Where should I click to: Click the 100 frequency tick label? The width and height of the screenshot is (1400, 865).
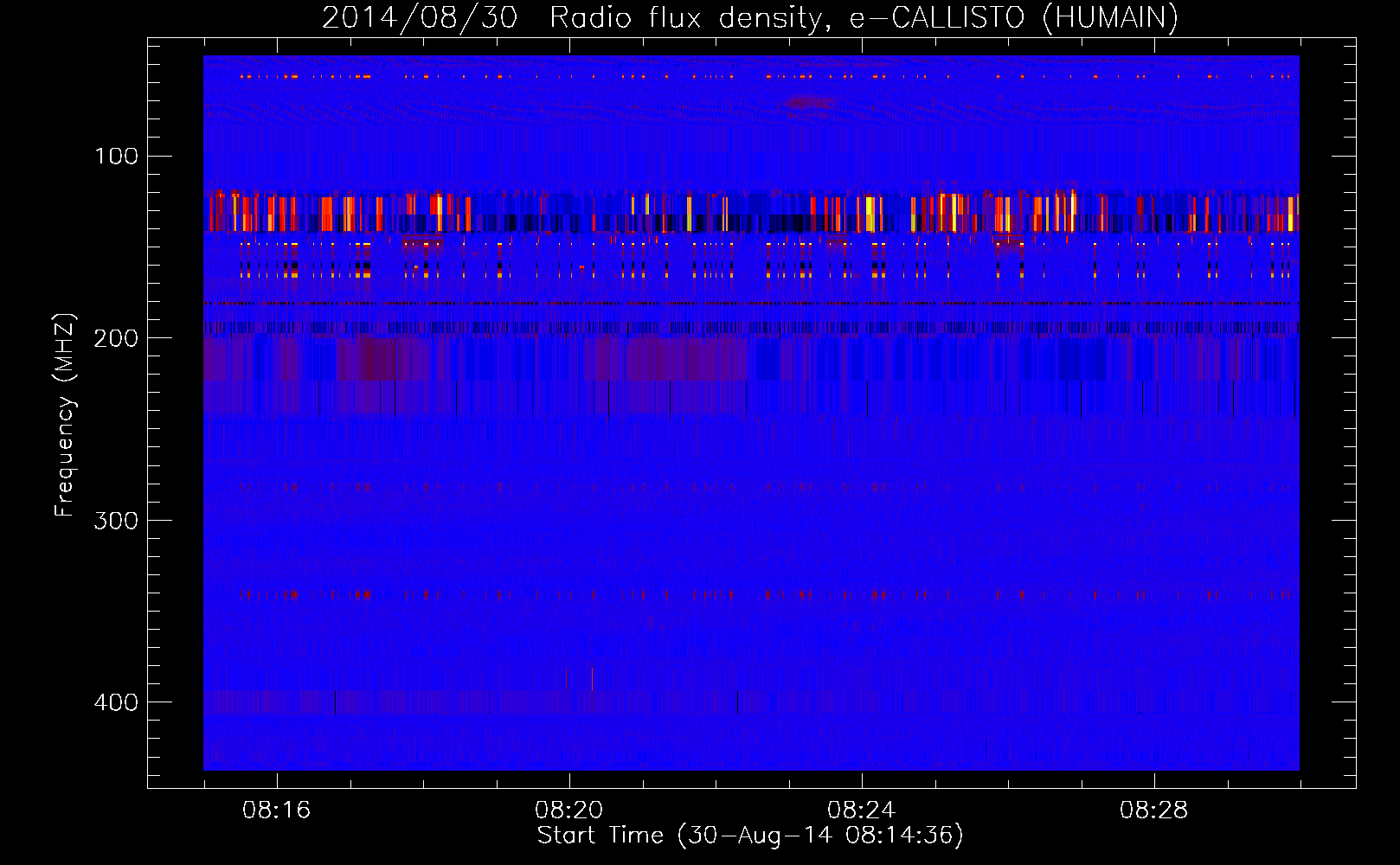coord(116,157)
